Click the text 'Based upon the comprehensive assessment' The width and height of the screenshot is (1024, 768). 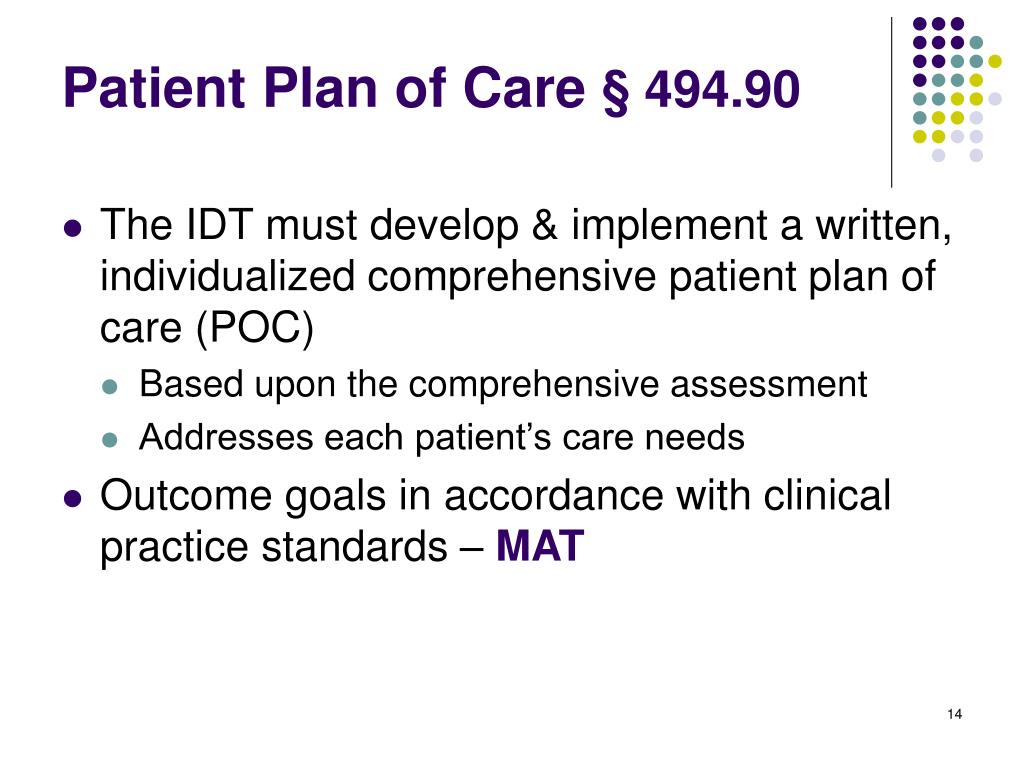pos(503,384)
